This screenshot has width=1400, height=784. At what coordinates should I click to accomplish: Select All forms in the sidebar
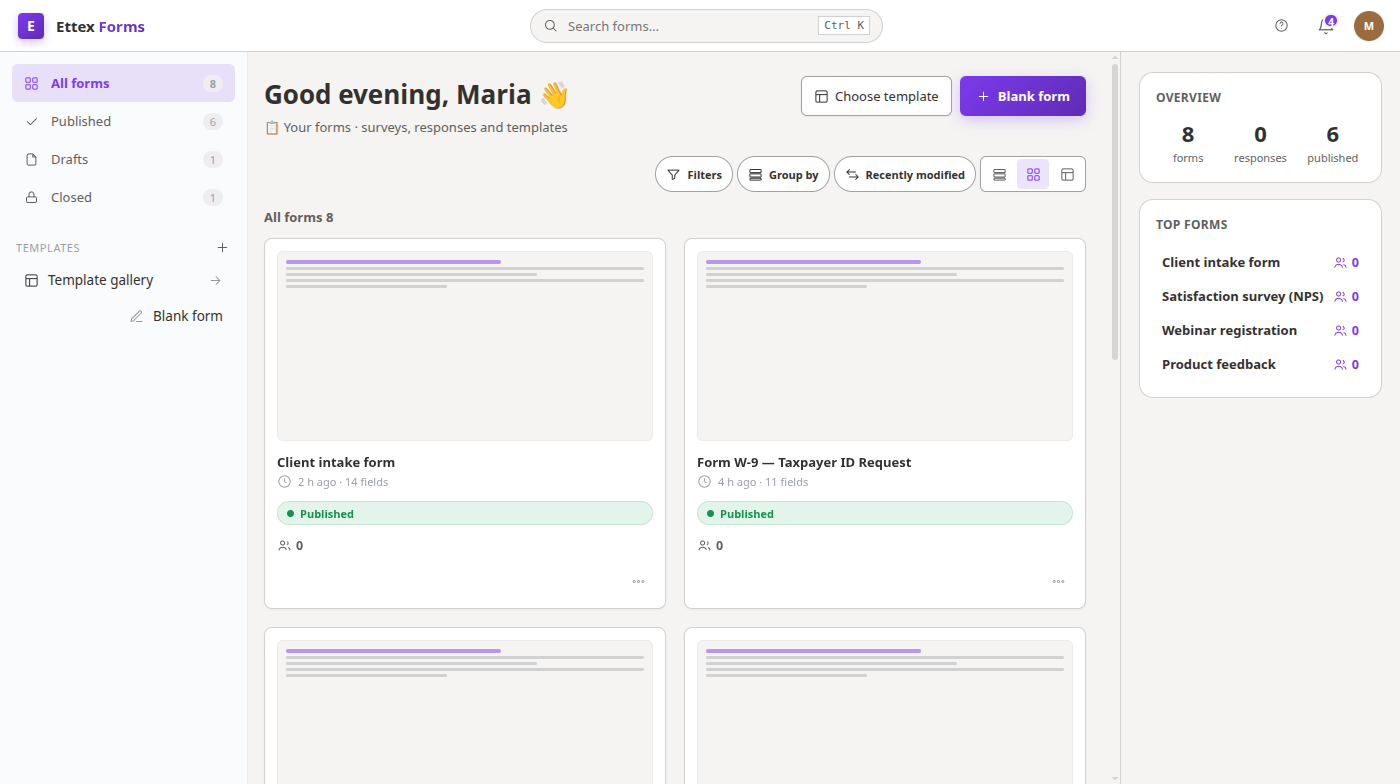point(123,83)
